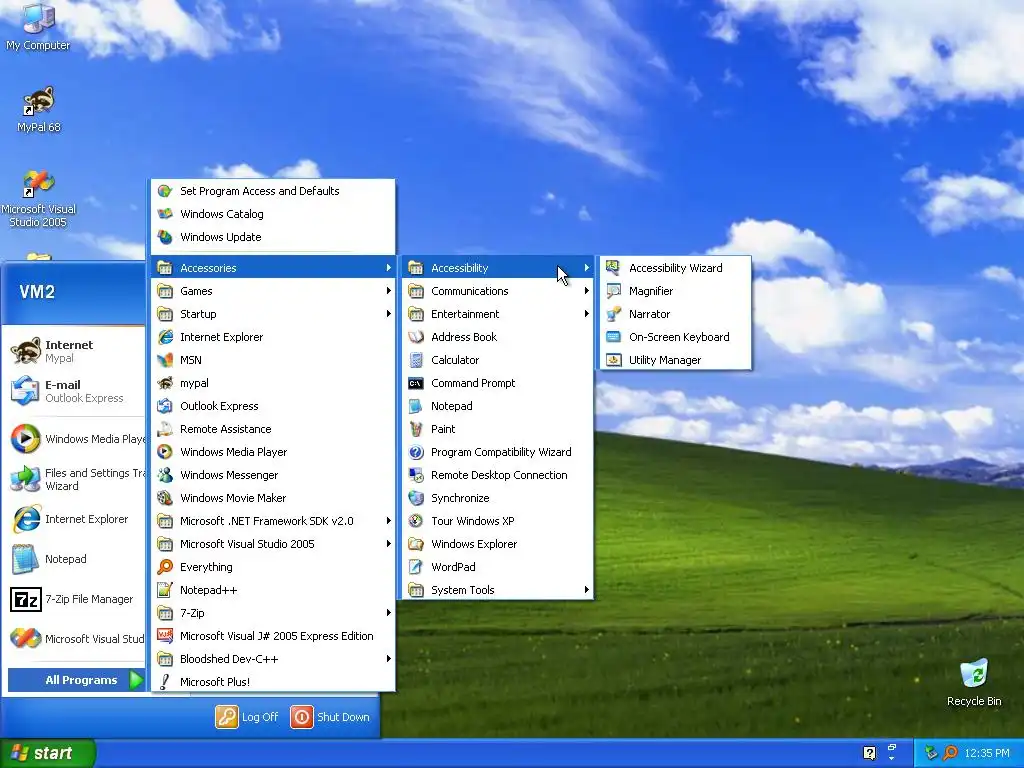Expand Microsoft Visual Studio 2005 program group
The width and height of the screenshot is (1024, 768).
273,544
